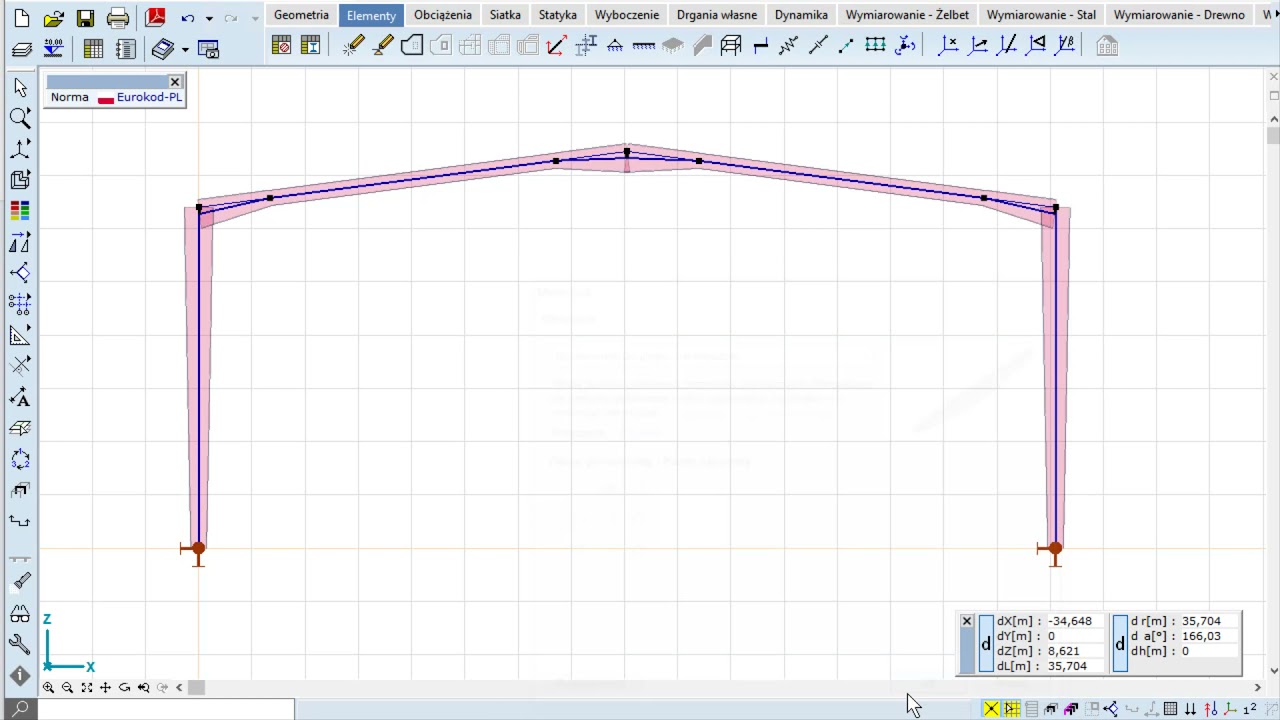
Task: Switch to the Dynamika tab
Action: coord(801,15)
